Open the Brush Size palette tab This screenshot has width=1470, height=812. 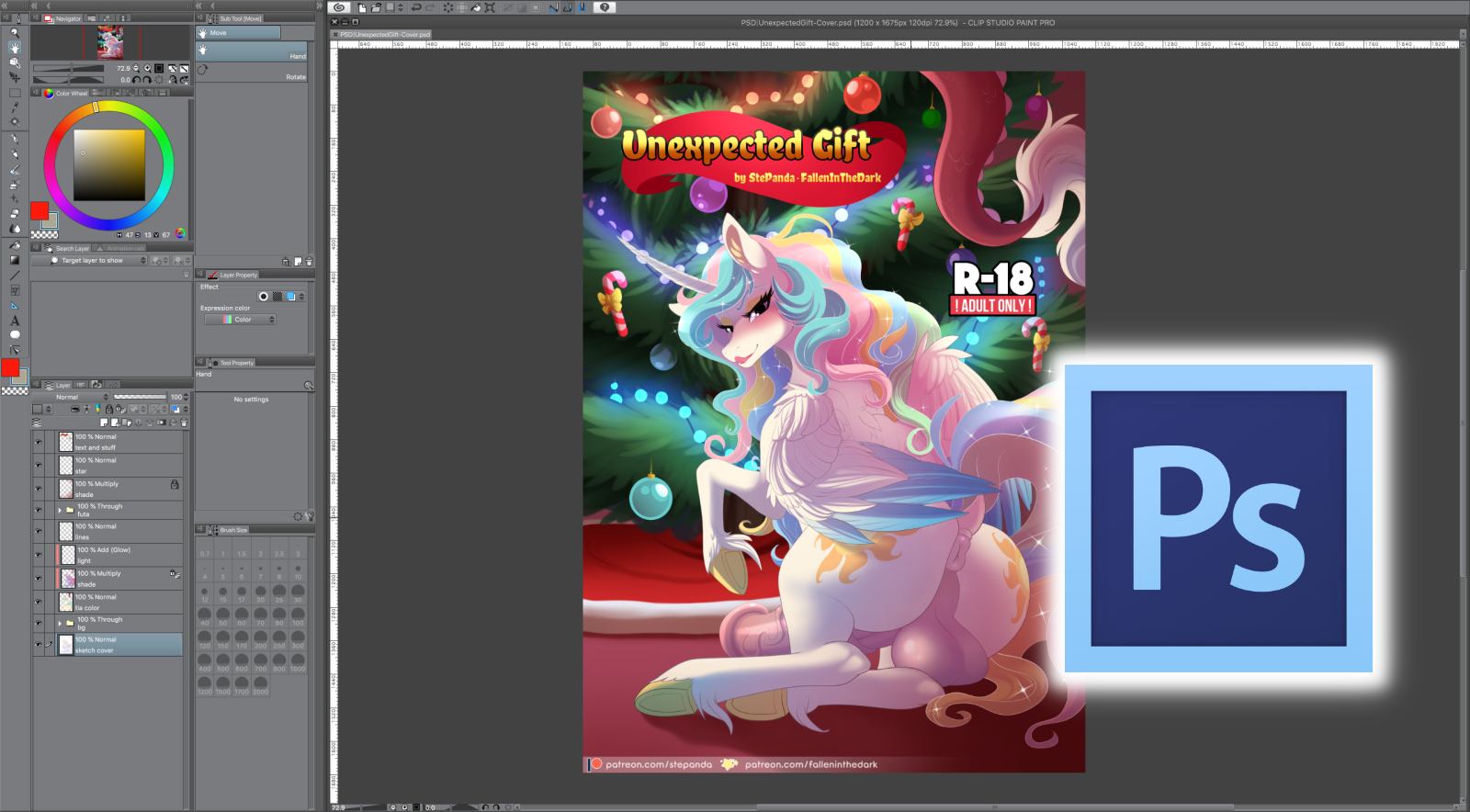click(229, 530)
